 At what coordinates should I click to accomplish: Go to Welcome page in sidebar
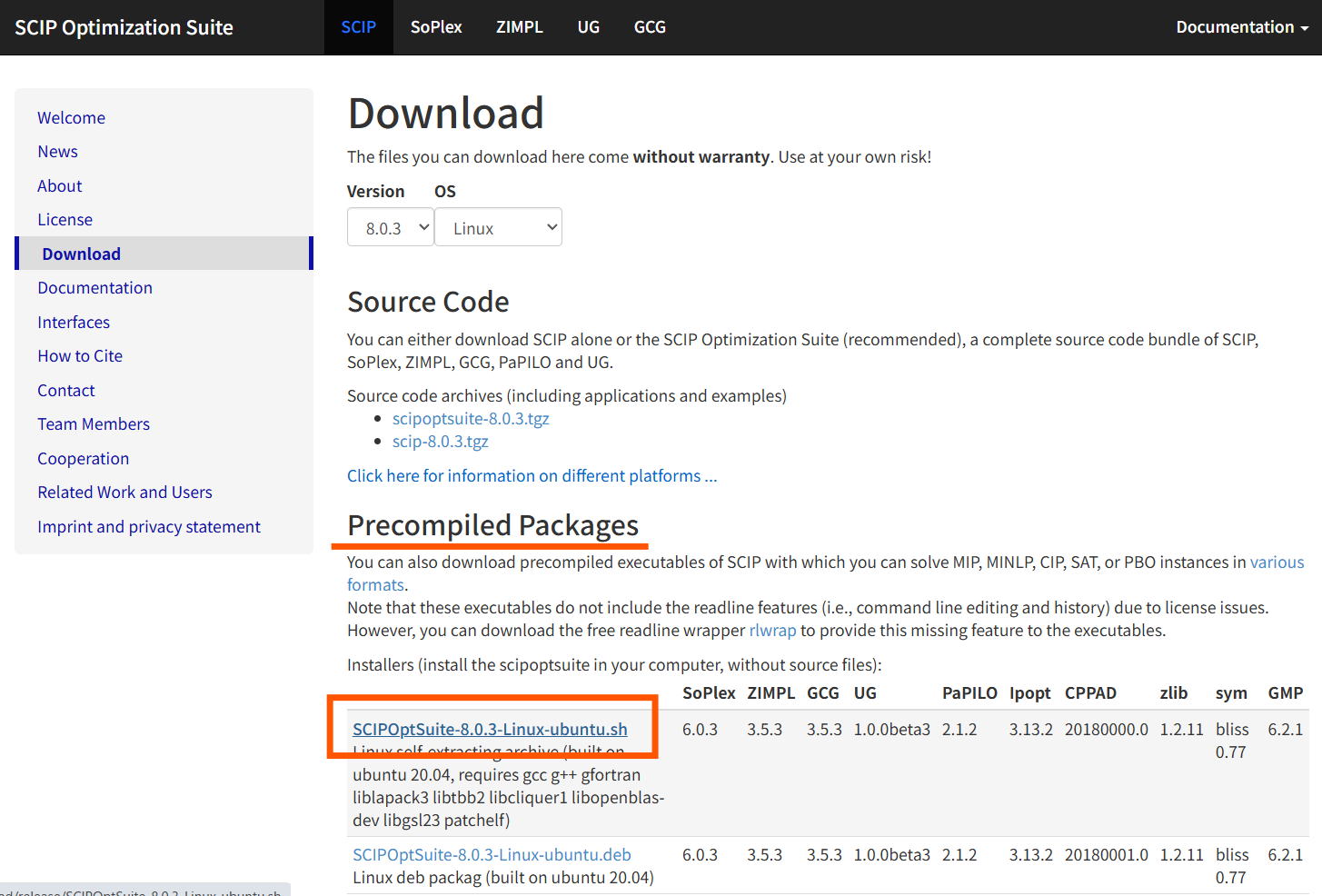[x=71, y=118]
